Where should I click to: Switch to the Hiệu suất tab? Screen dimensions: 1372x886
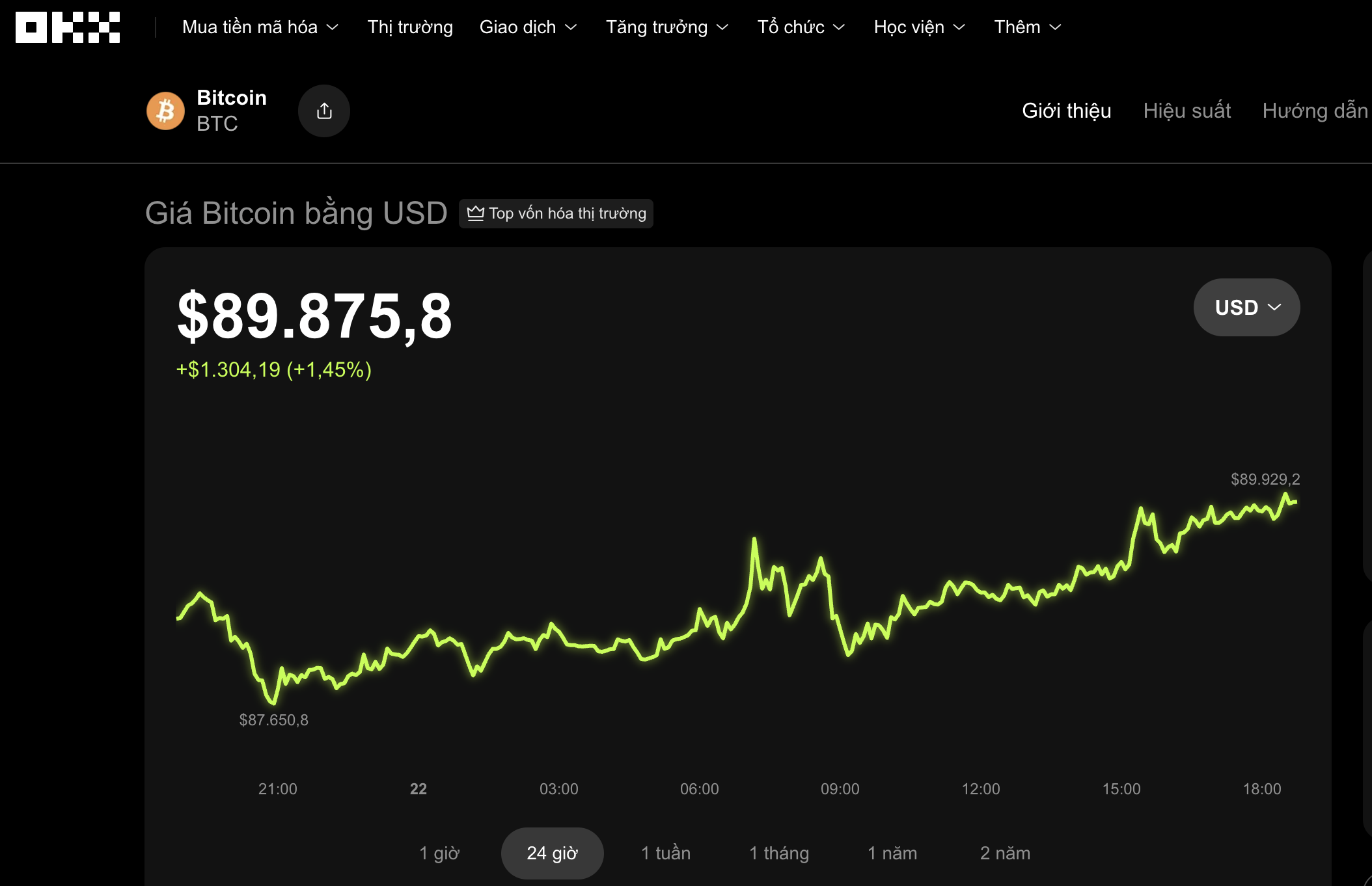pos(1187,111)
